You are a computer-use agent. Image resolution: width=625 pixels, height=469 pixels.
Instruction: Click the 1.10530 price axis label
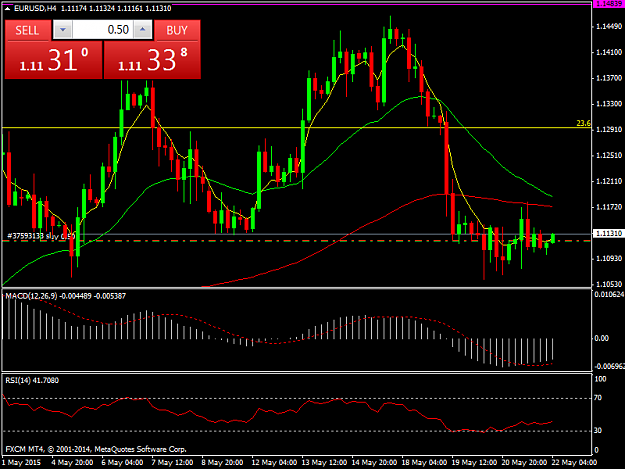tap(609, 285)
